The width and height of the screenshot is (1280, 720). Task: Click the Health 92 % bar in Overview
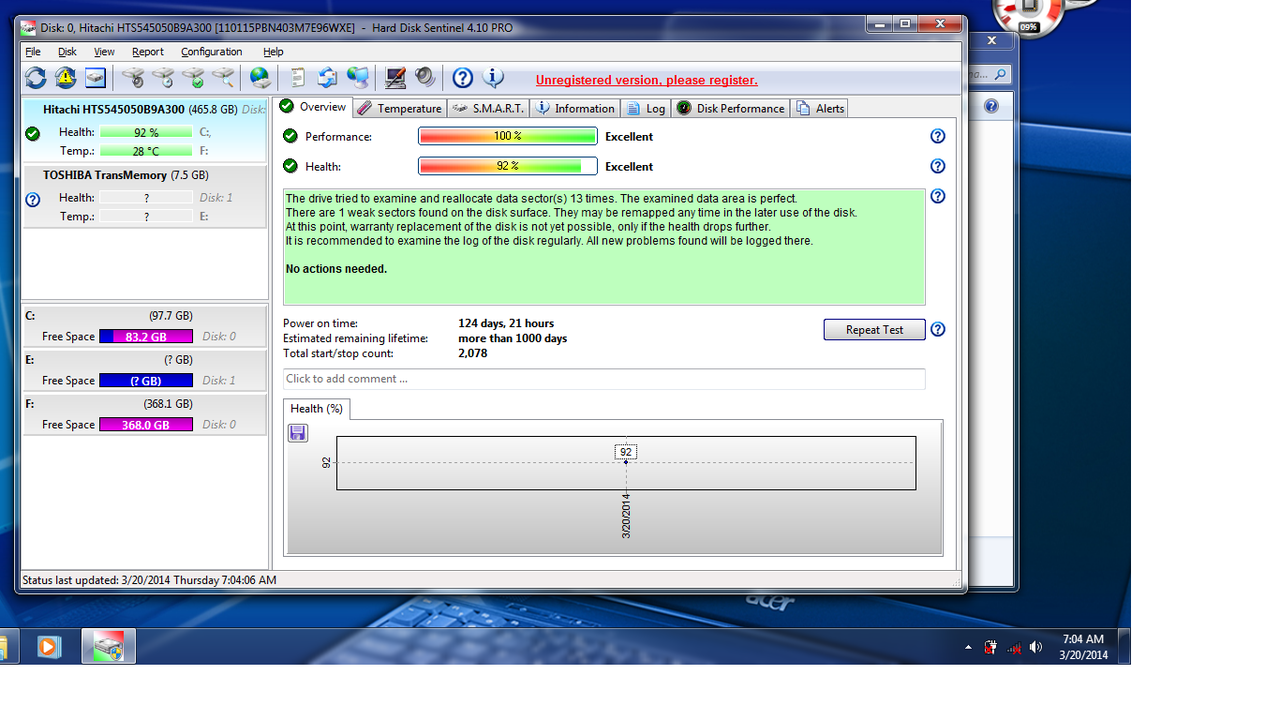pos(507,166)
